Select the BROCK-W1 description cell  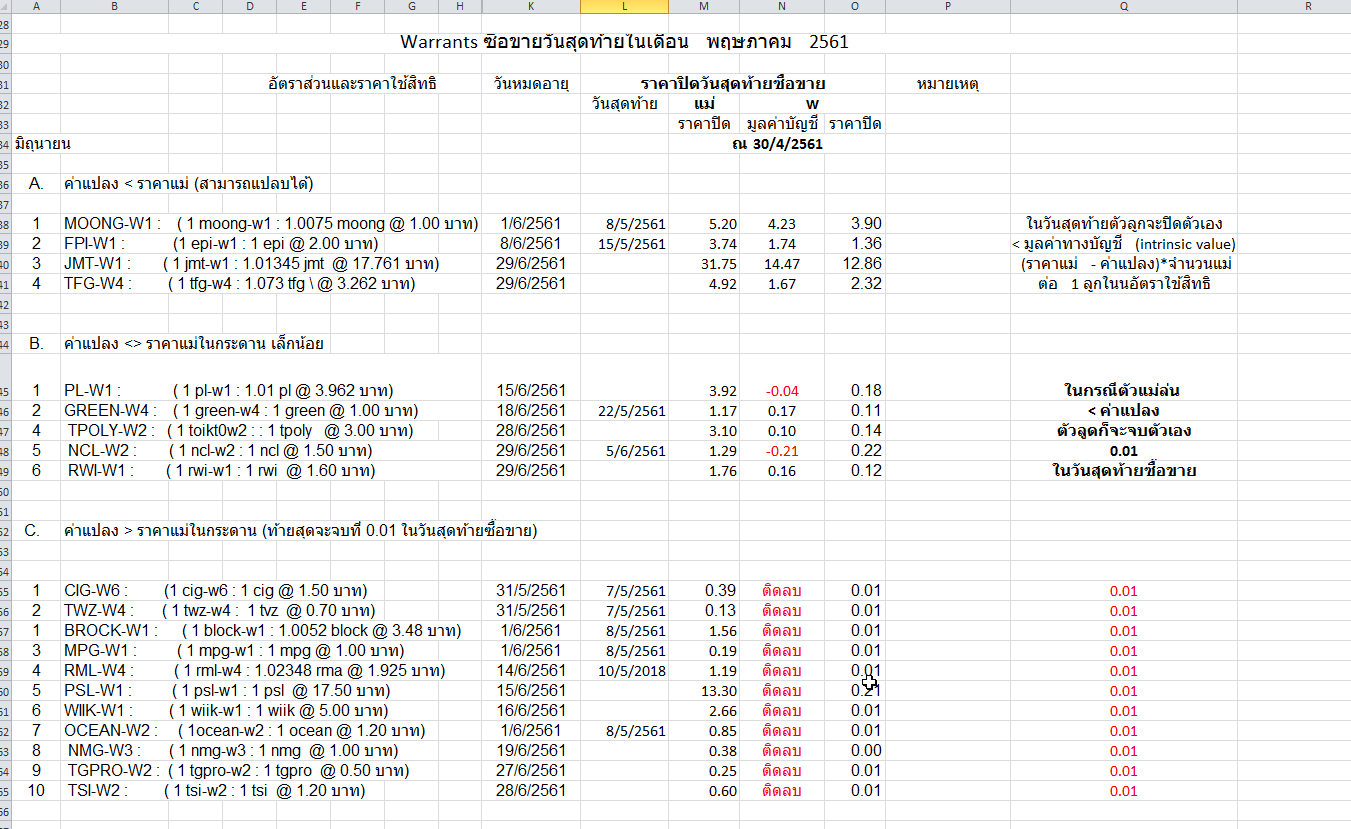tap(262, 631)
